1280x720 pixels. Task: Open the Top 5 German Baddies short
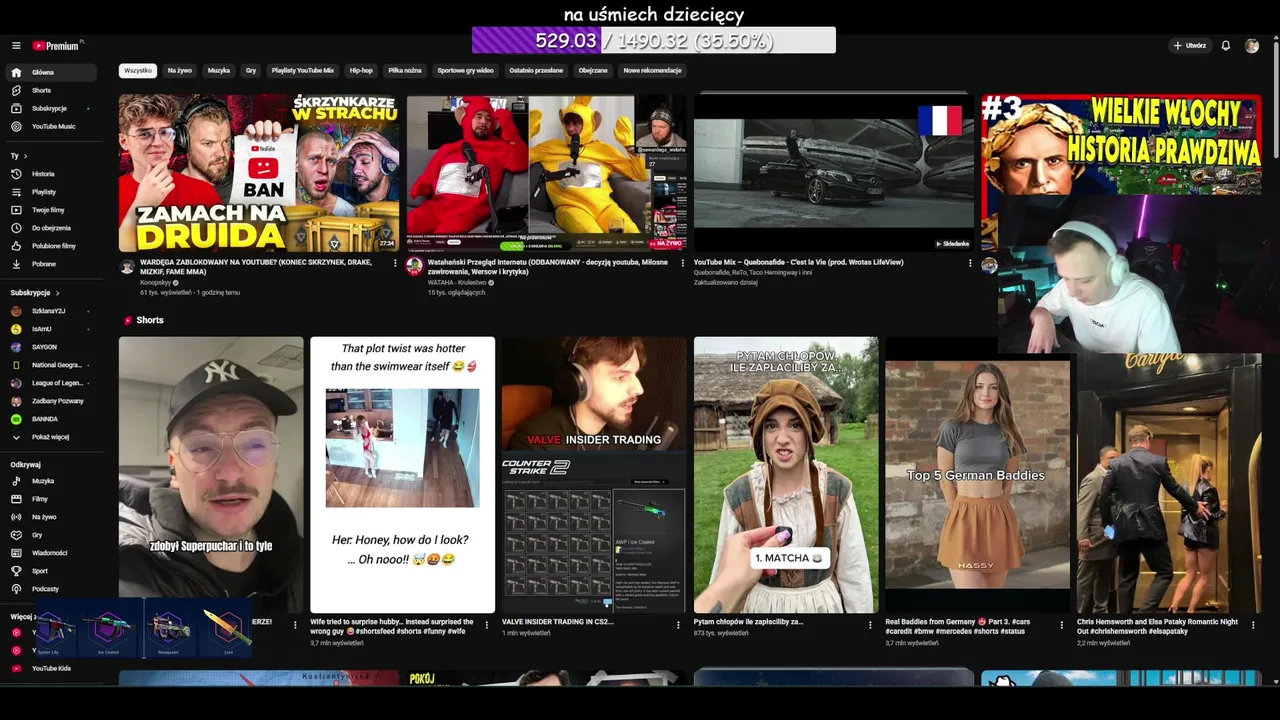pos(977,475)
